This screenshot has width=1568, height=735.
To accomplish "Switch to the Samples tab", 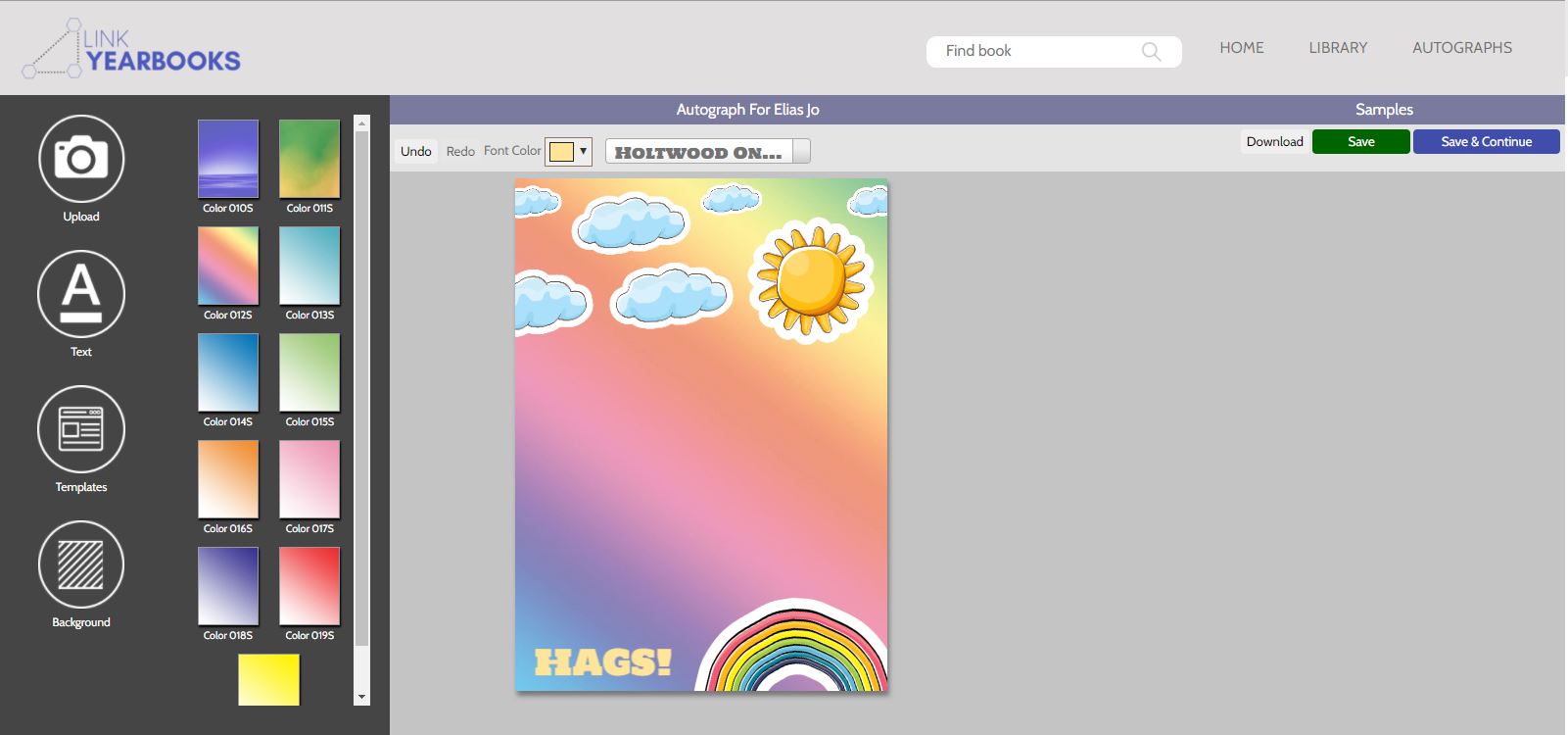I will click(x=1384, y=110).
